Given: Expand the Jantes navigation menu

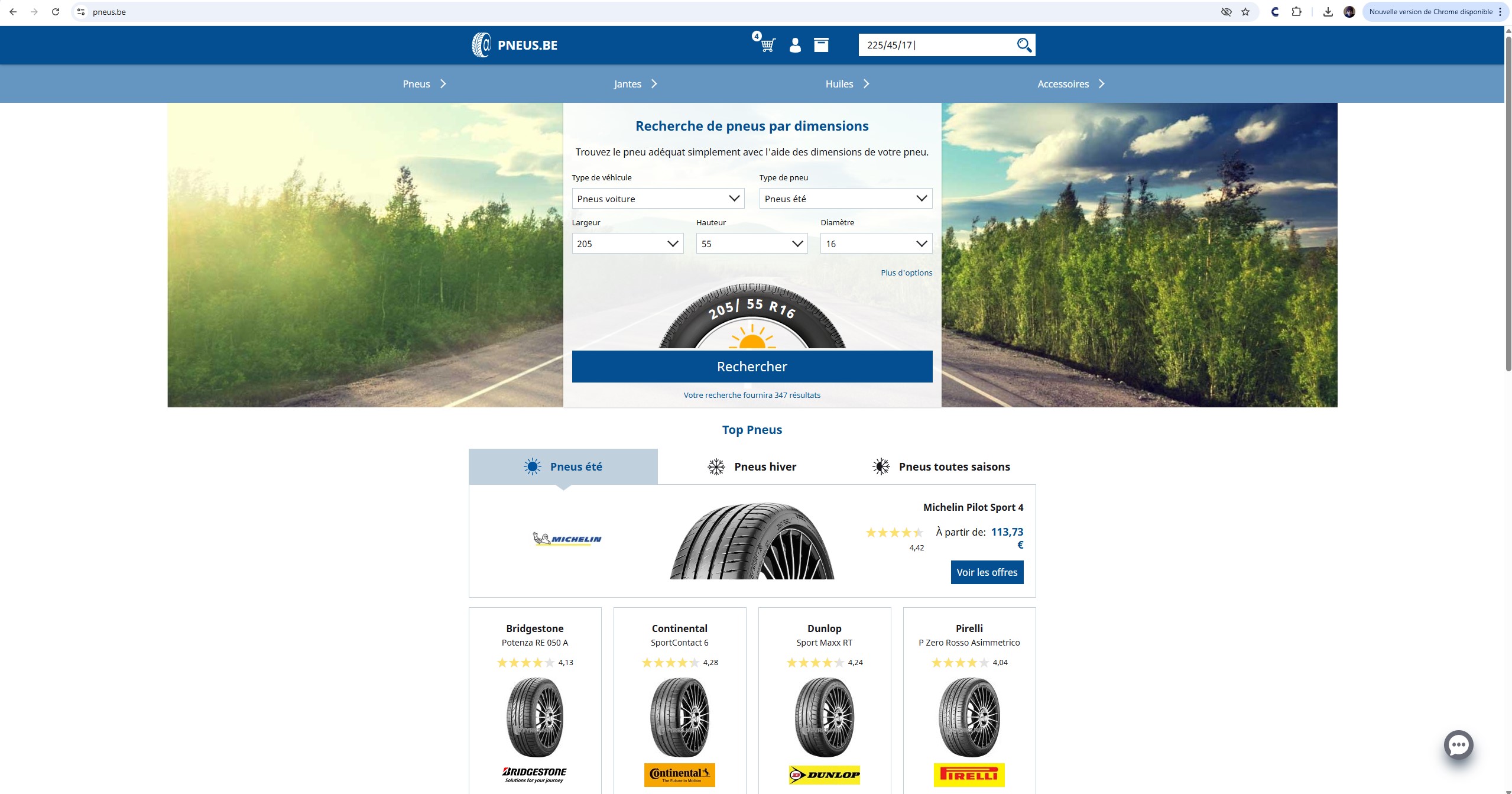Looking at the screenshot, I should point(635,84).
